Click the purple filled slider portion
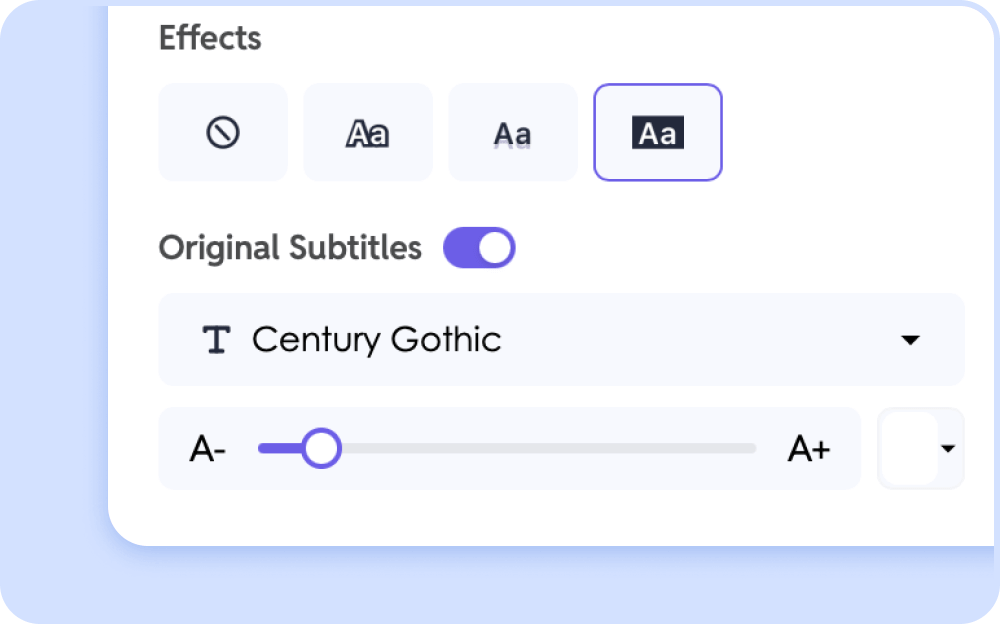The height and width of the screenshot is (624, 1000). 279,449
